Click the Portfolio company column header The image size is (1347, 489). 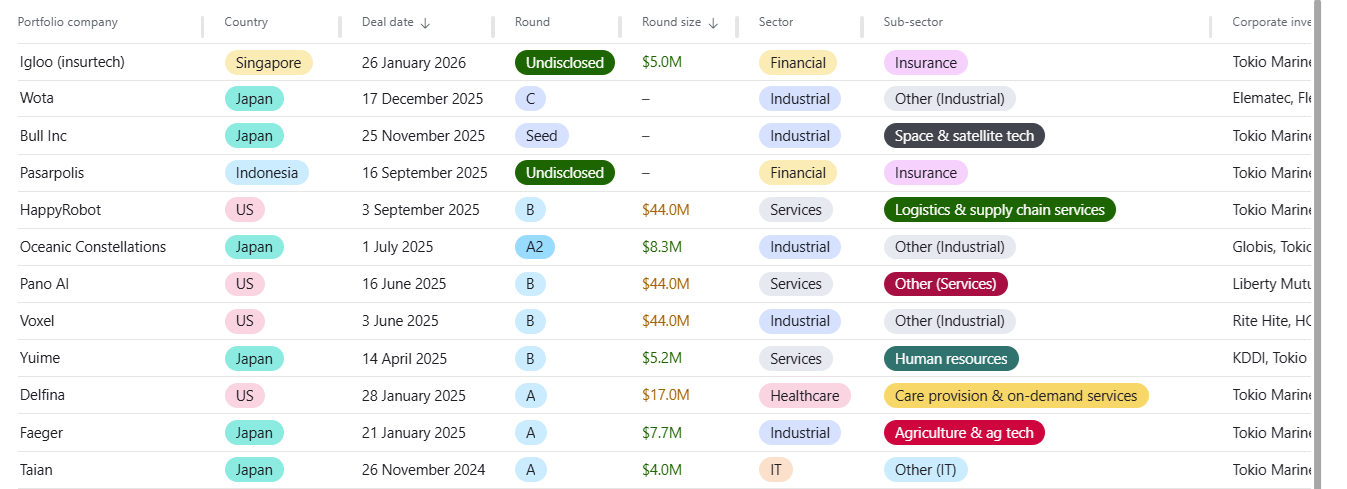point(68,22)
